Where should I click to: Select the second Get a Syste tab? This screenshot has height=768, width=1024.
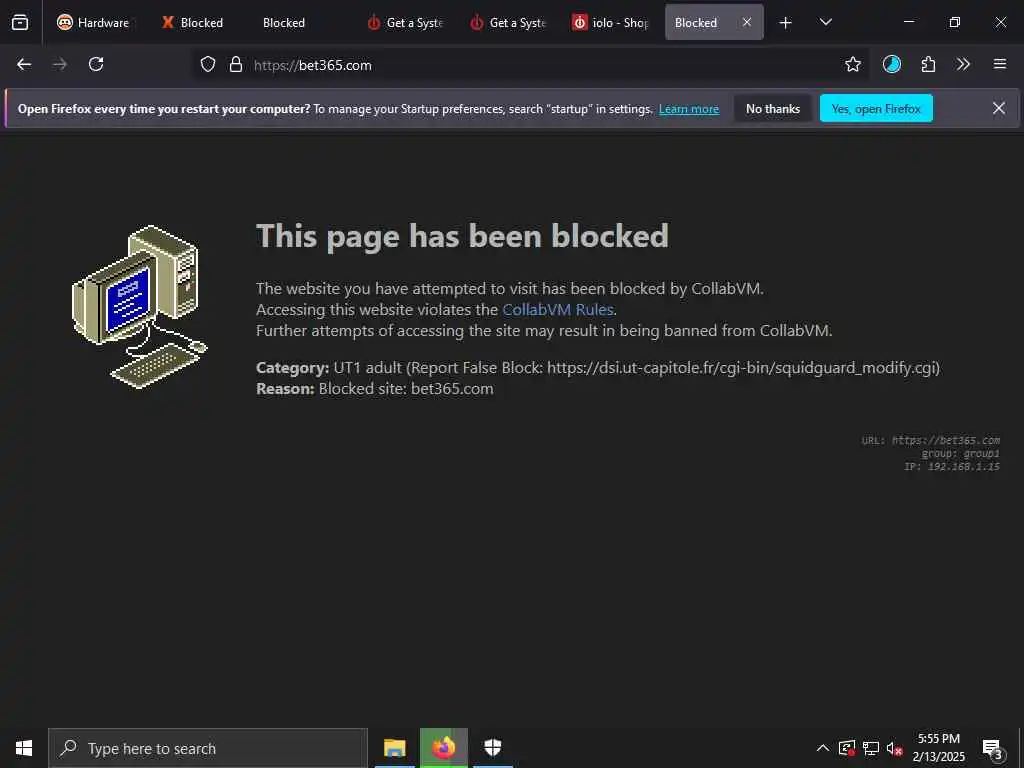(508, 23)
